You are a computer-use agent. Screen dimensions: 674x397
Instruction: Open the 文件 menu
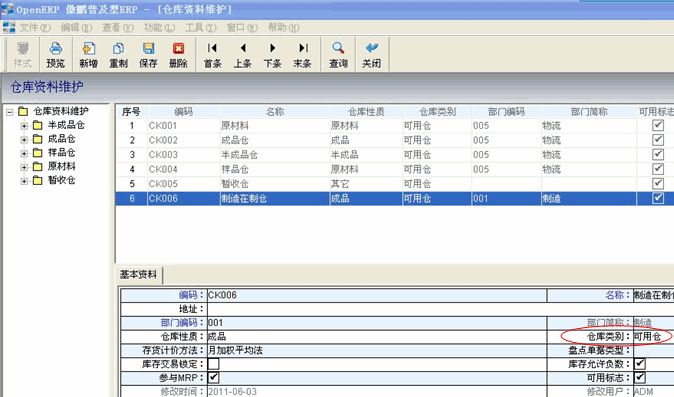pyautogui.click(x=35, y=28)
